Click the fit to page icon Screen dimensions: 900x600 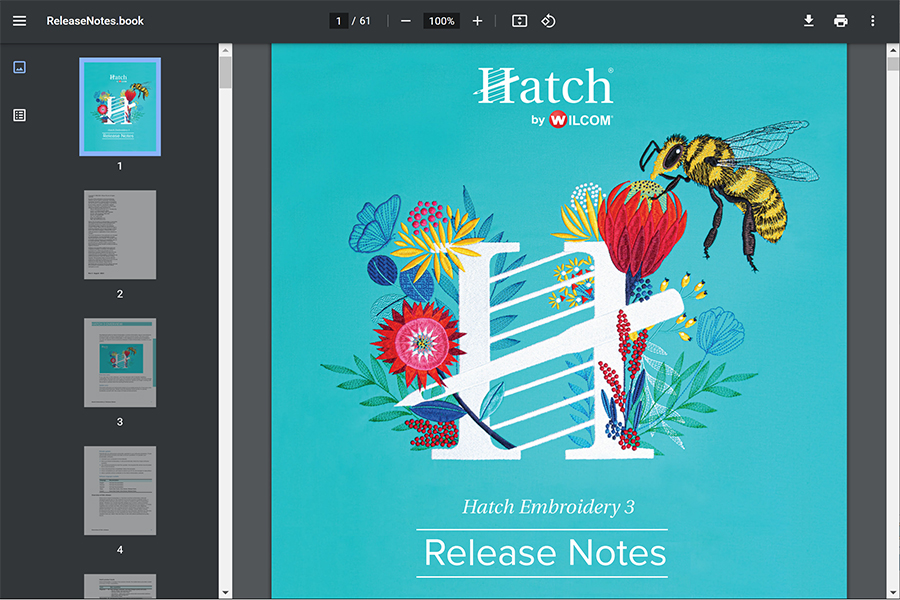pyautogui.click(x=519, y=21)
